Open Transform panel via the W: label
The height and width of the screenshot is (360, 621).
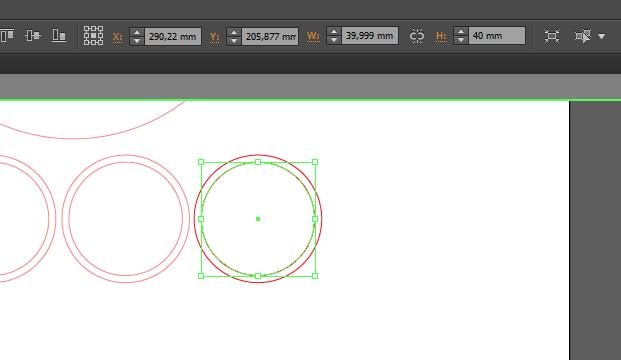pyautogui.click(x=313, y=36)
